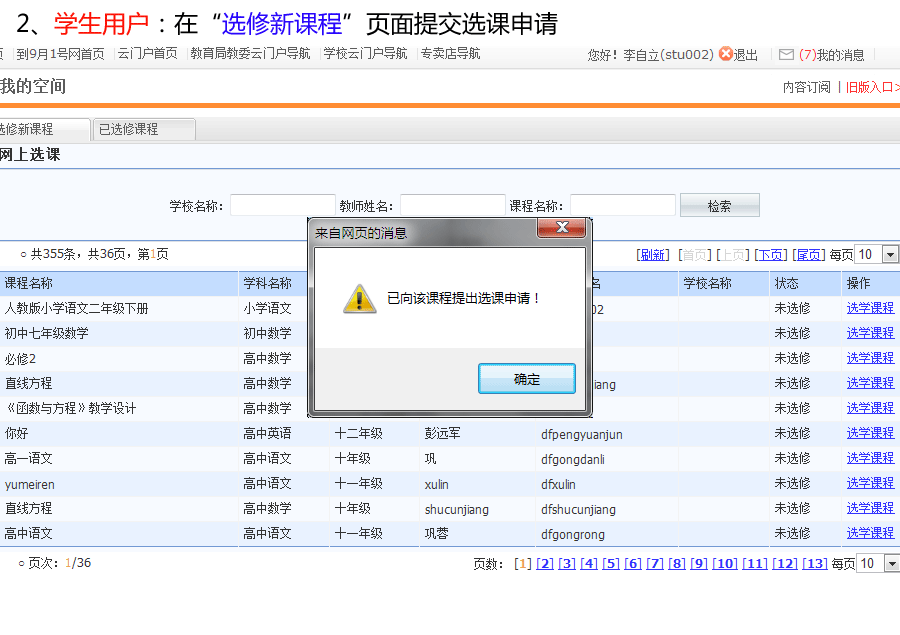Open the 云门户首页 navigation item
The height and width of the screenshot is (635, 900).
tap(147, 54)
